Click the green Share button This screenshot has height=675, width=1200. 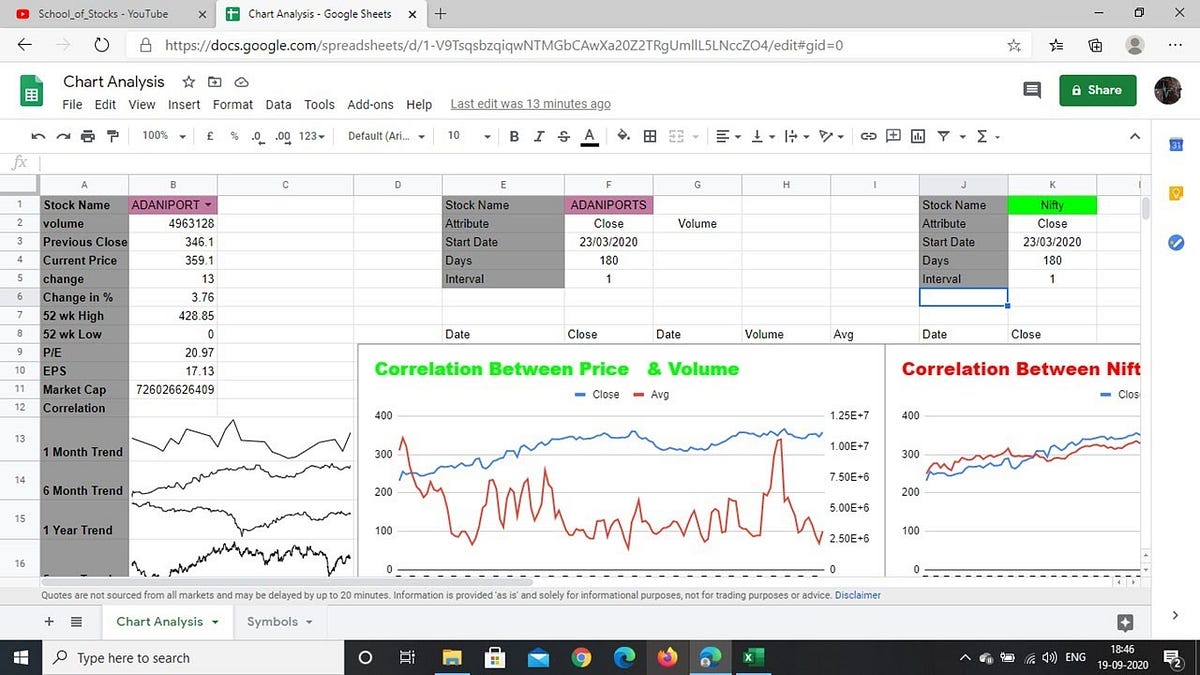tap(1097, 90)
